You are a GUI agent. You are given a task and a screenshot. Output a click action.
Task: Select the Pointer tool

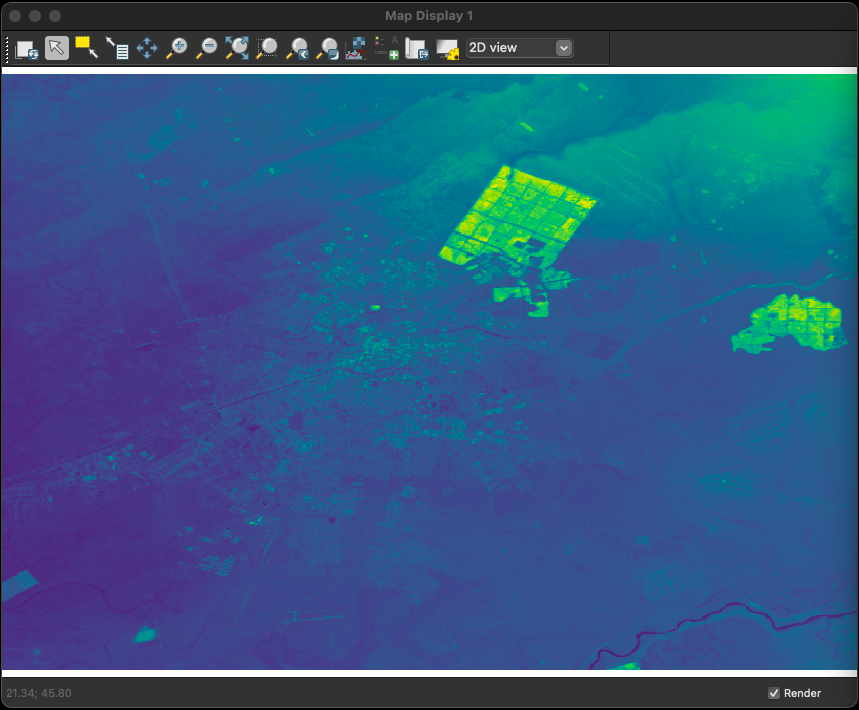pos(57,47)
